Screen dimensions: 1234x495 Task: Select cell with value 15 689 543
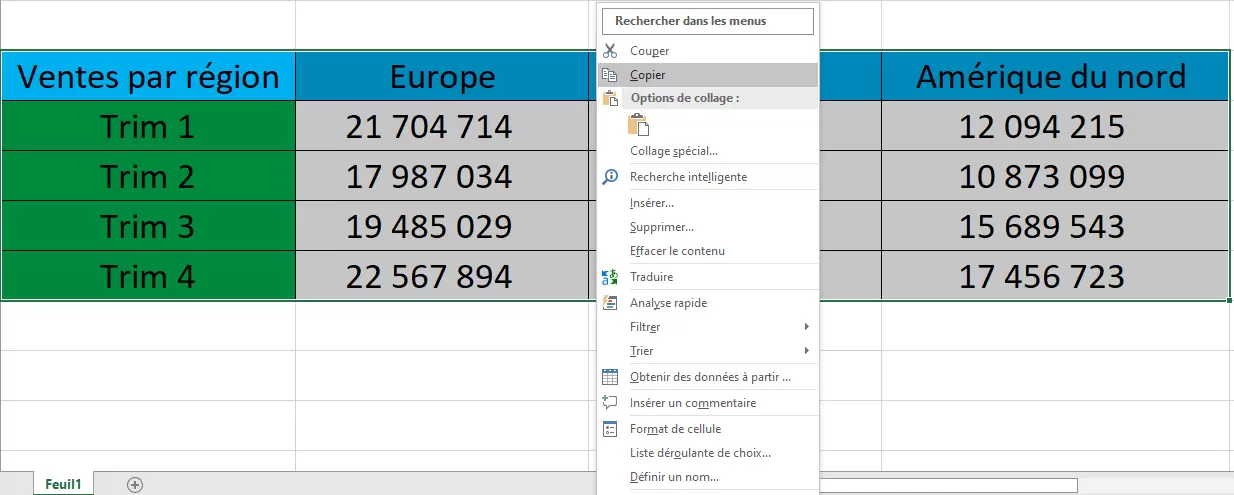pos(1055,226)
